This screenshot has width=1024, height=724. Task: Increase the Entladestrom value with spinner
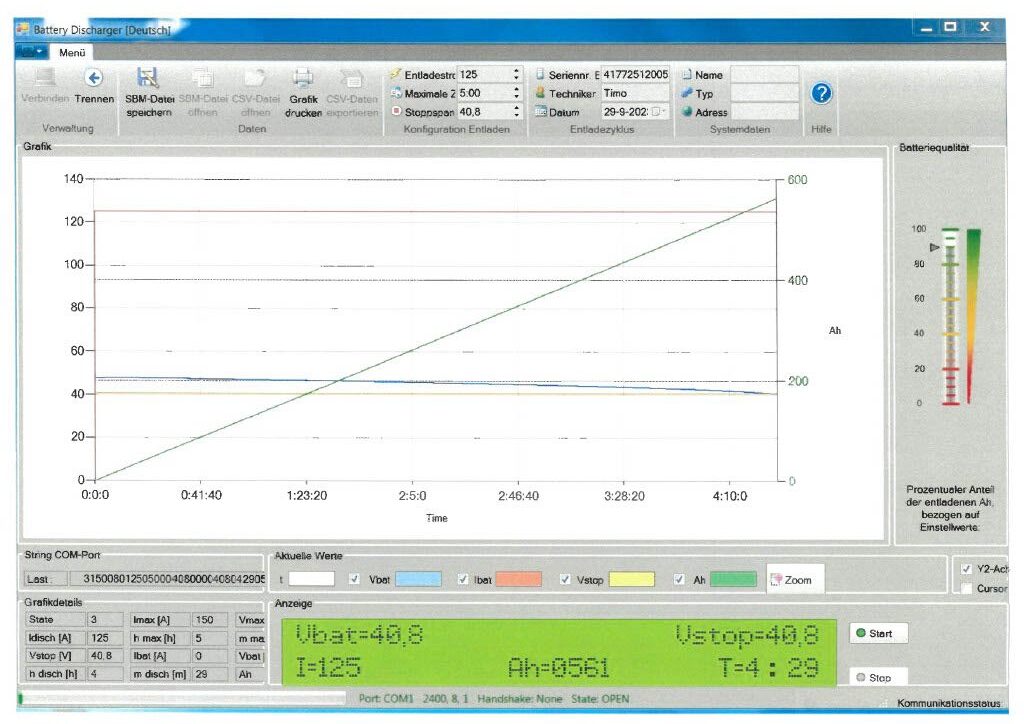(x=516, y=71)
